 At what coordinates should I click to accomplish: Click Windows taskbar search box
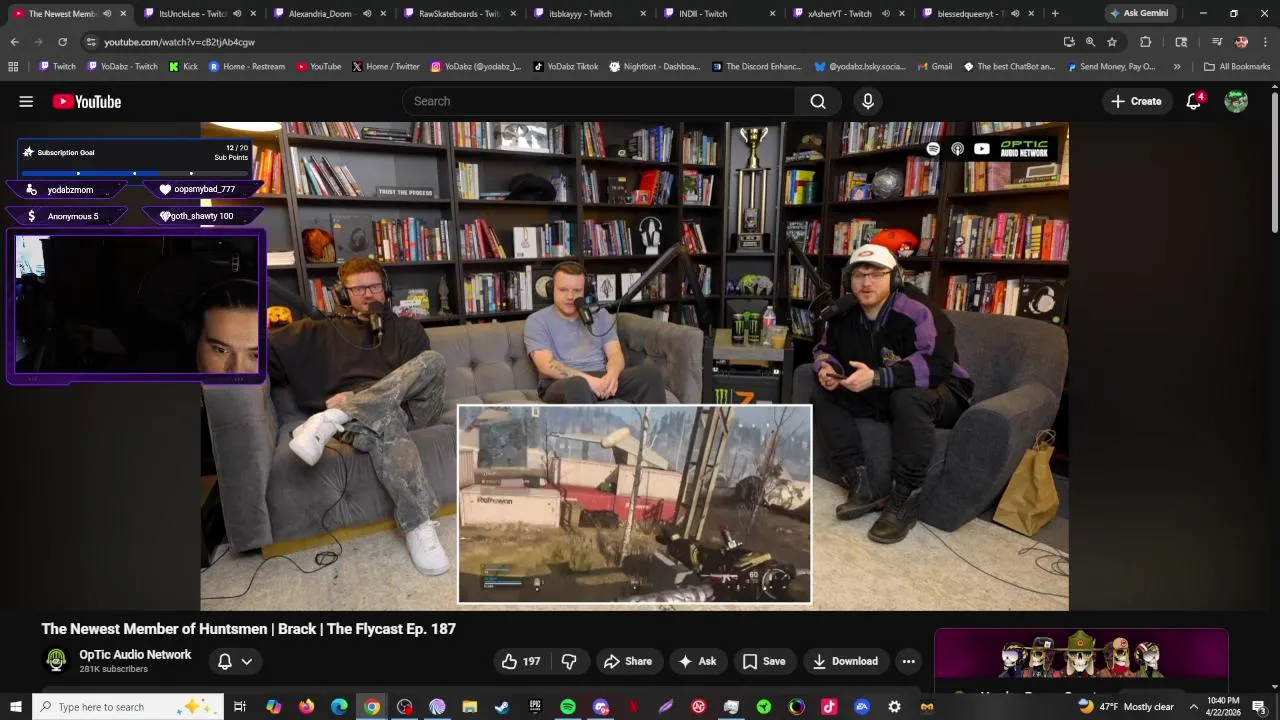(x=128, y=707)
